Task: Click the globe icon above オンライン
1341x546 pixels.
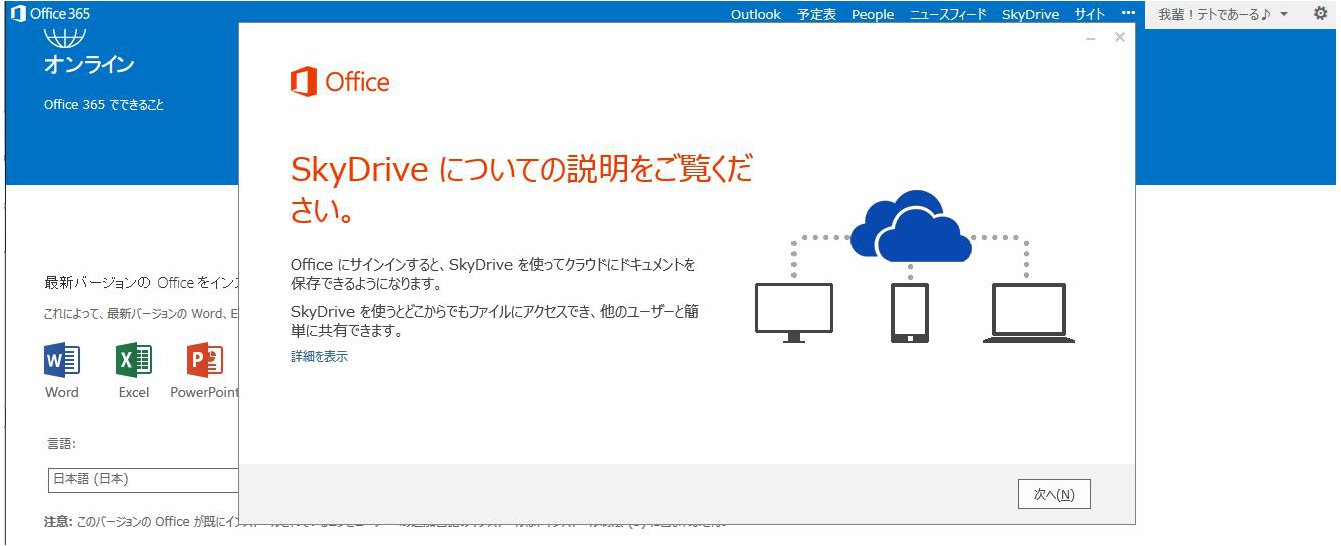Action: [65, 40]
